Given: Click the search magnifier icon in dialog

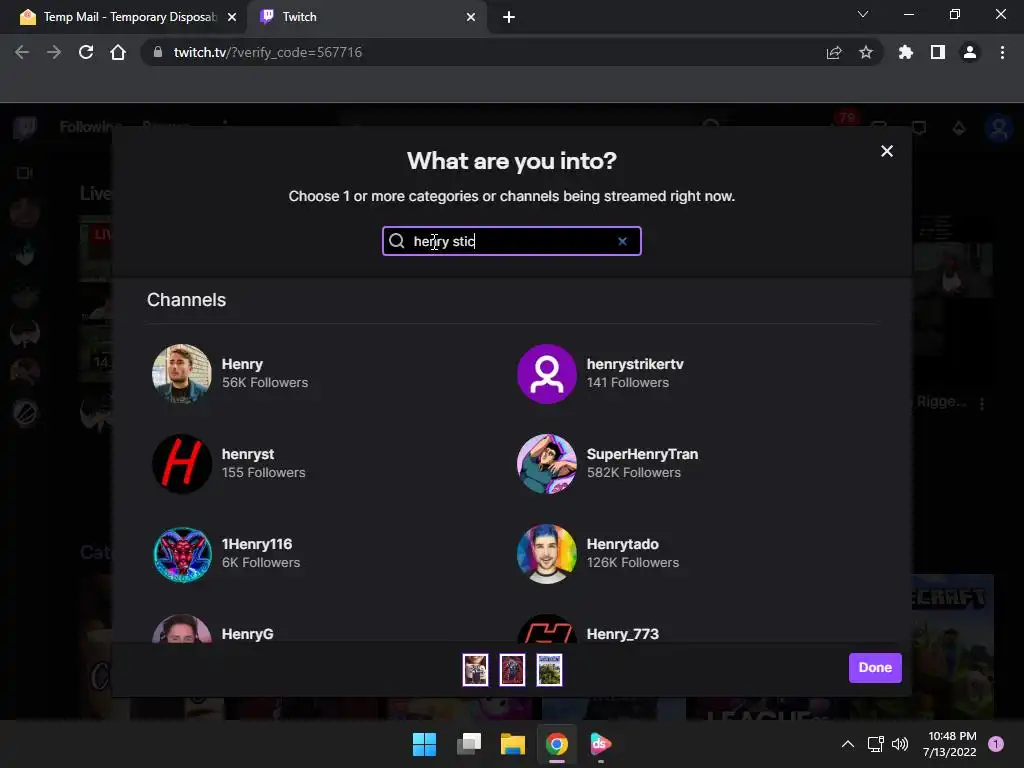Looking at the screenshot, I should [397, 241].
